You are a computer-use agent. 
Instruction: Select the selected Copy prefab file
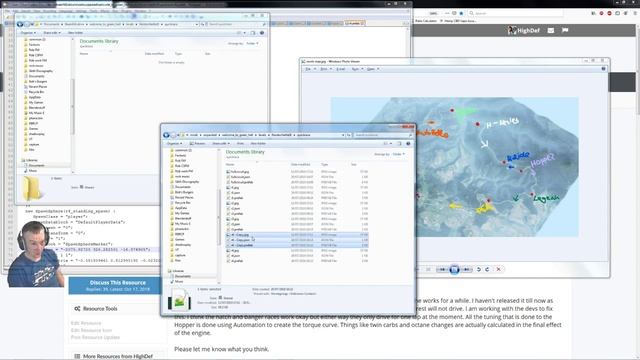tap(297, 245)
